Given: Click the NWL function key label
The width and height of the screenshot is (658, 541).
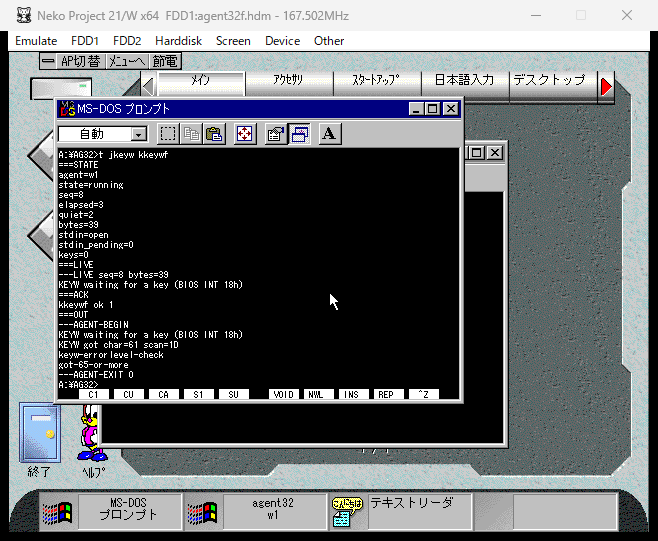Looking at the screenshot, I should [x=319, y=395].
